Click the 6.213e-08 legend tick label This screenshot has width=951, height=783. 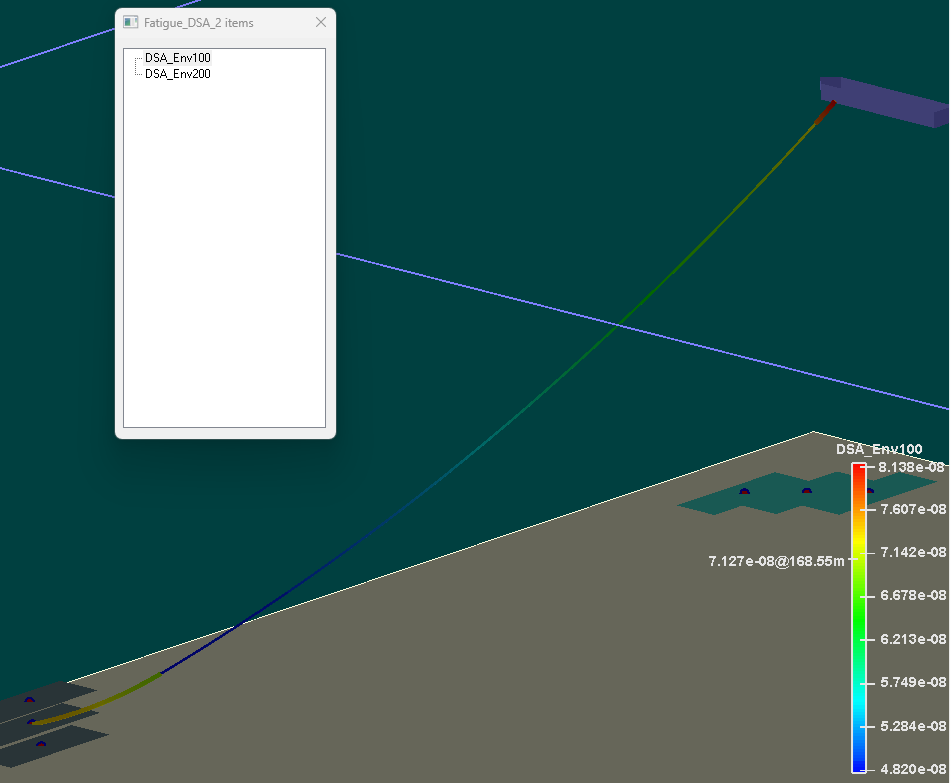[x=906, y=639]
